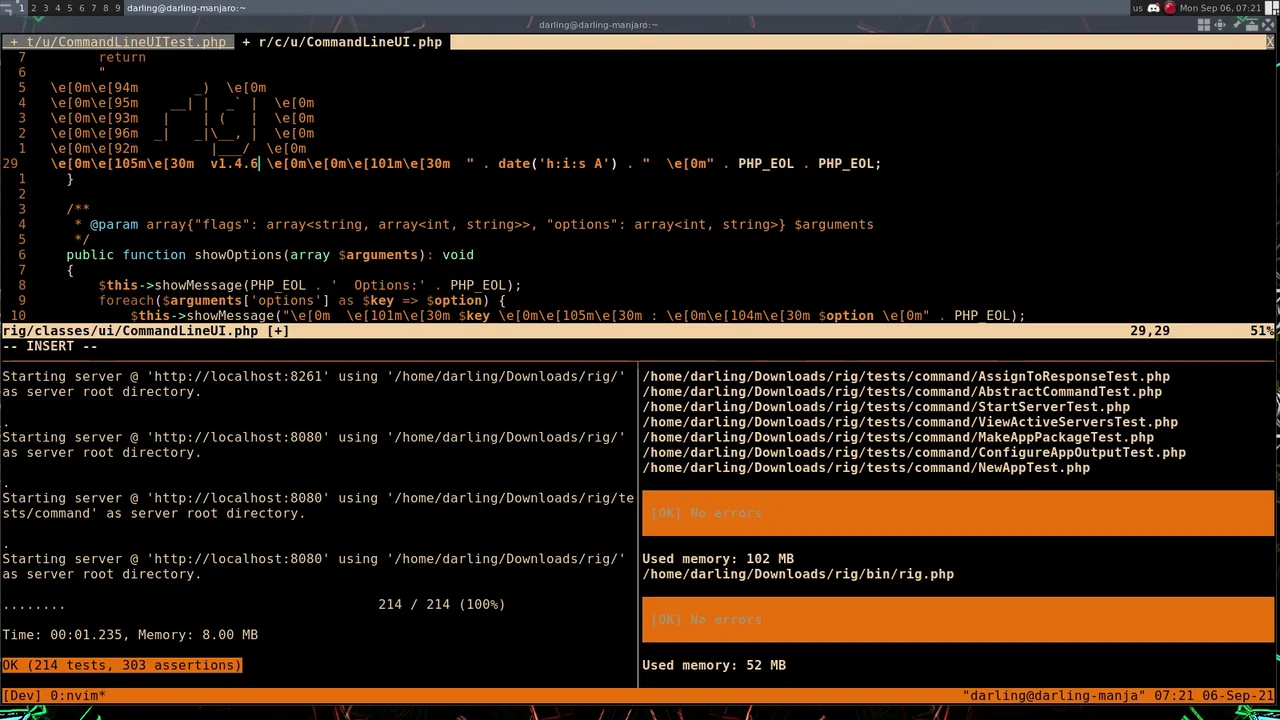Click date('h:i:s A') call in code
Viewport: 1280px width, 720px height.
coord(557,163)
